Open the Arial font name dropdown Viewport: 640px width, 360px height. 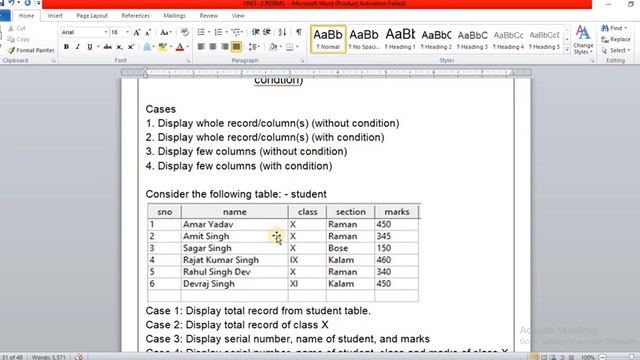tap(106, 32)
